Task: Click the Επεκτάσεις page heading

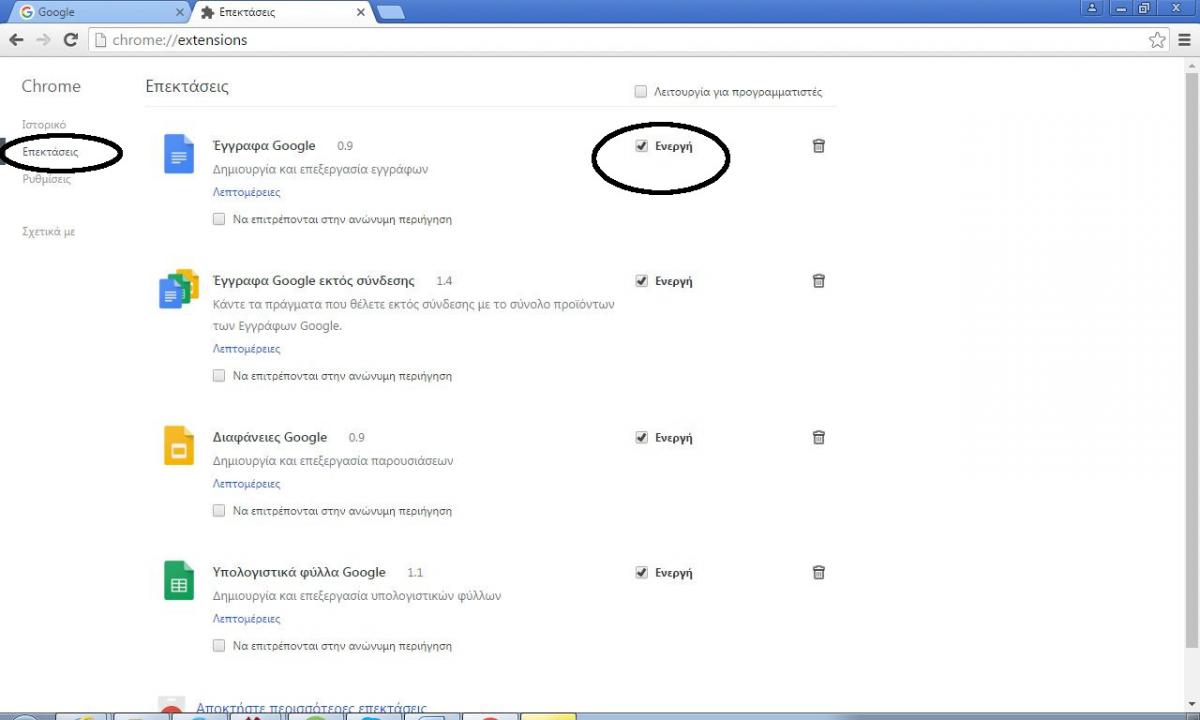Action: (187, 86)
